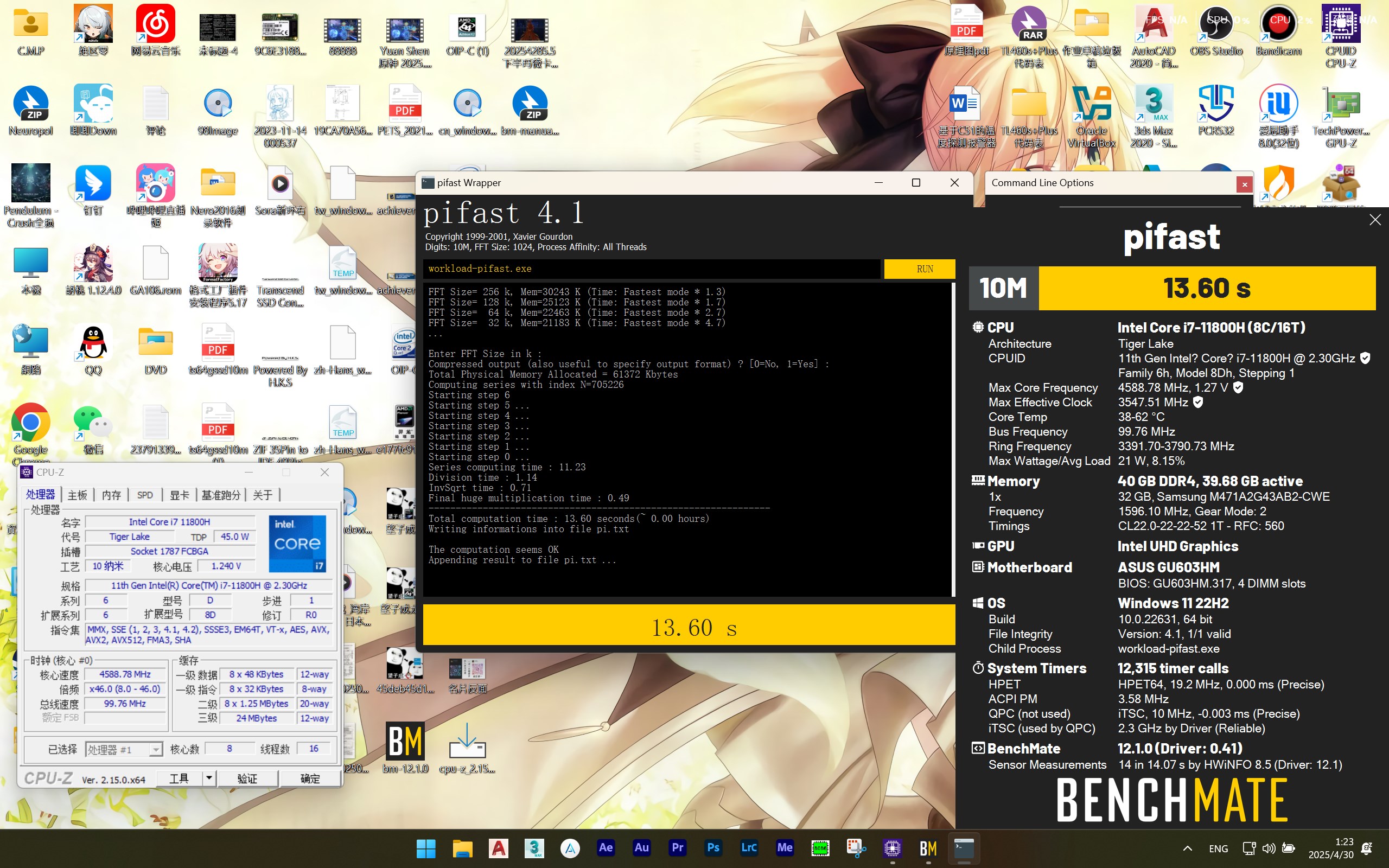1389x868 pixels.
Task: Open the volume control in system tray
Action: pos(1269,848)
